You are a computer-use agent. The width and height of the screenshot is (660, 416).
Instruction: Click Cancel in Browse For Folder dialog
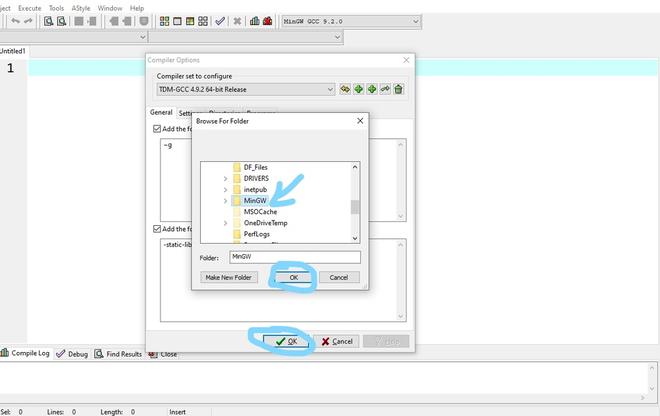[339, 277]
